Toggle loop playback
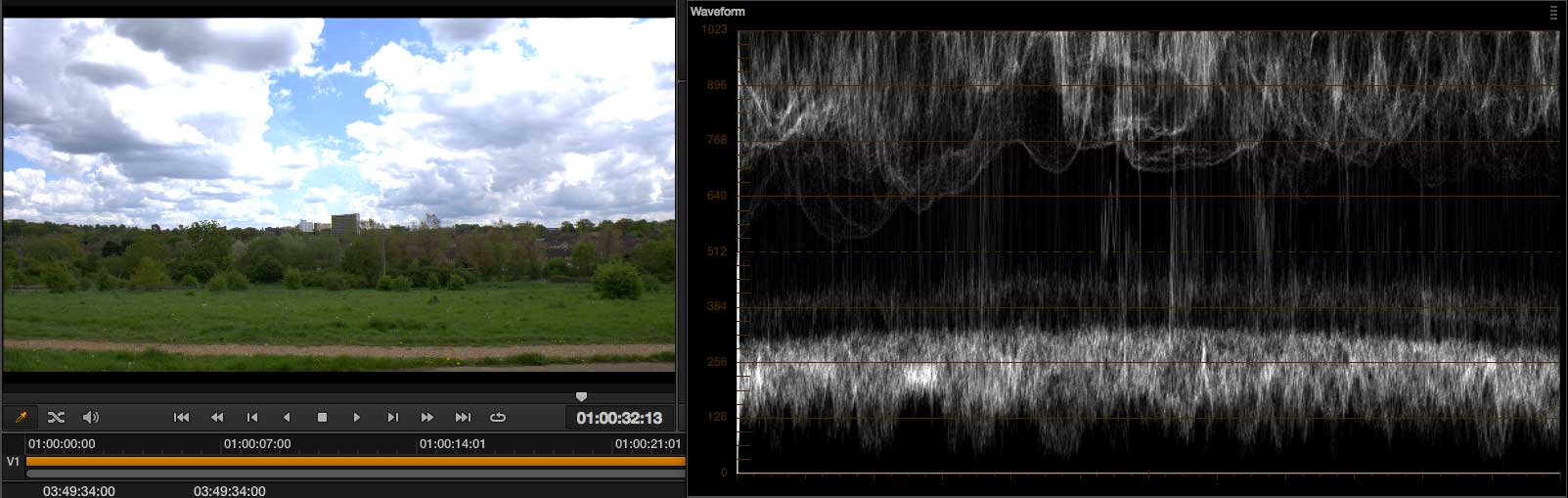This screenshot has width=1568, height=498. coord(498,417)
